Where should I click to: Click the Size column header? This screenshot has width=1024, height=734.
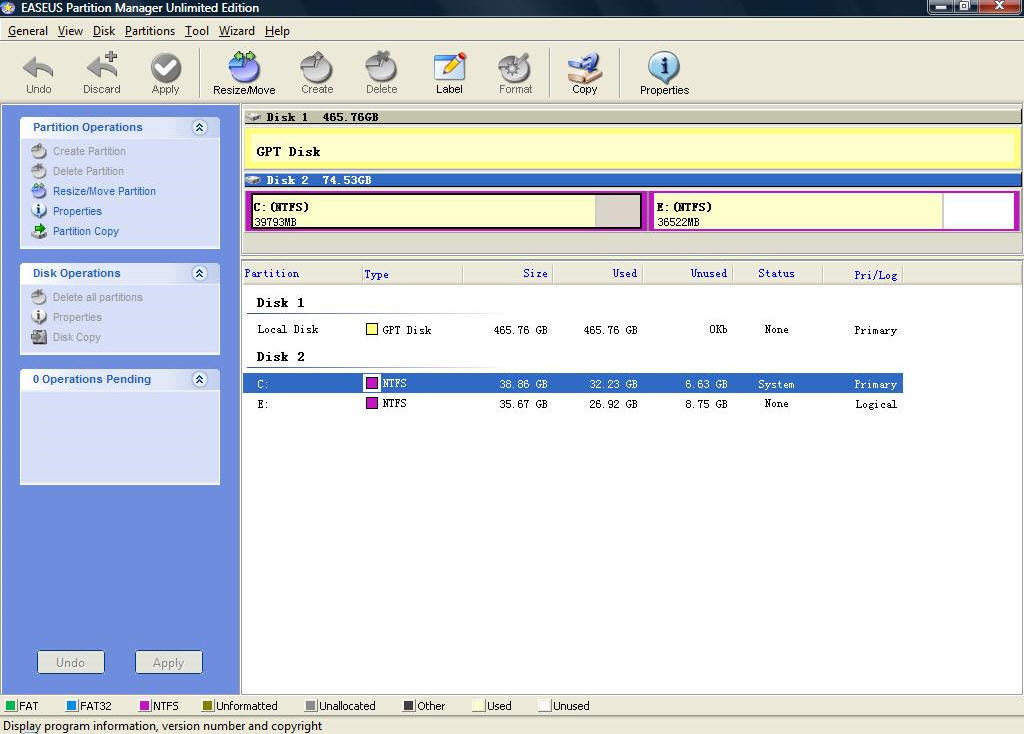pyautogui.click(x=507, y=274)
